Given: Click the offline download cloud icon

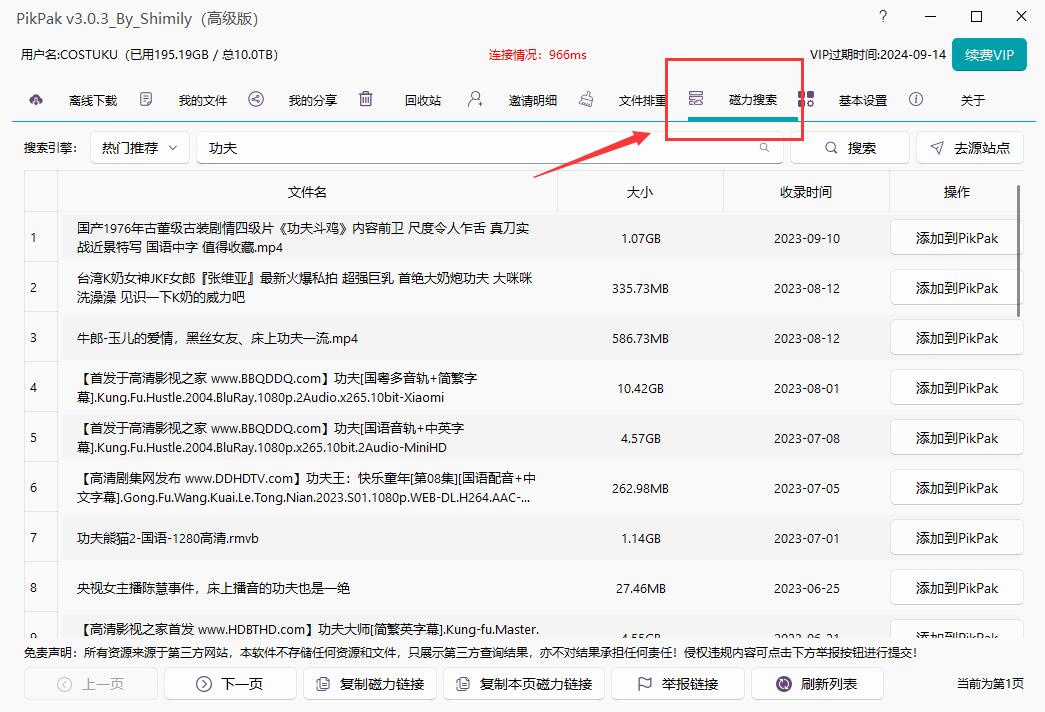Looking at the screenshot, I should pos(36,99).
